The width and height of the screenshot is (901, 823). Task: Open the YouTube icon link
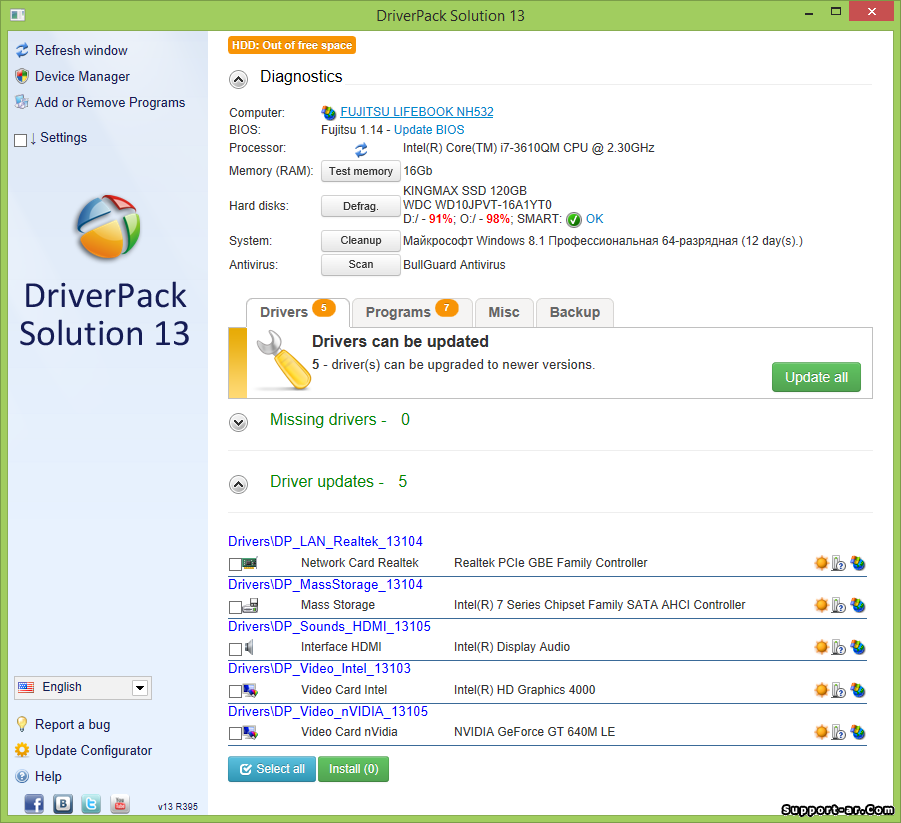point(120,803)
